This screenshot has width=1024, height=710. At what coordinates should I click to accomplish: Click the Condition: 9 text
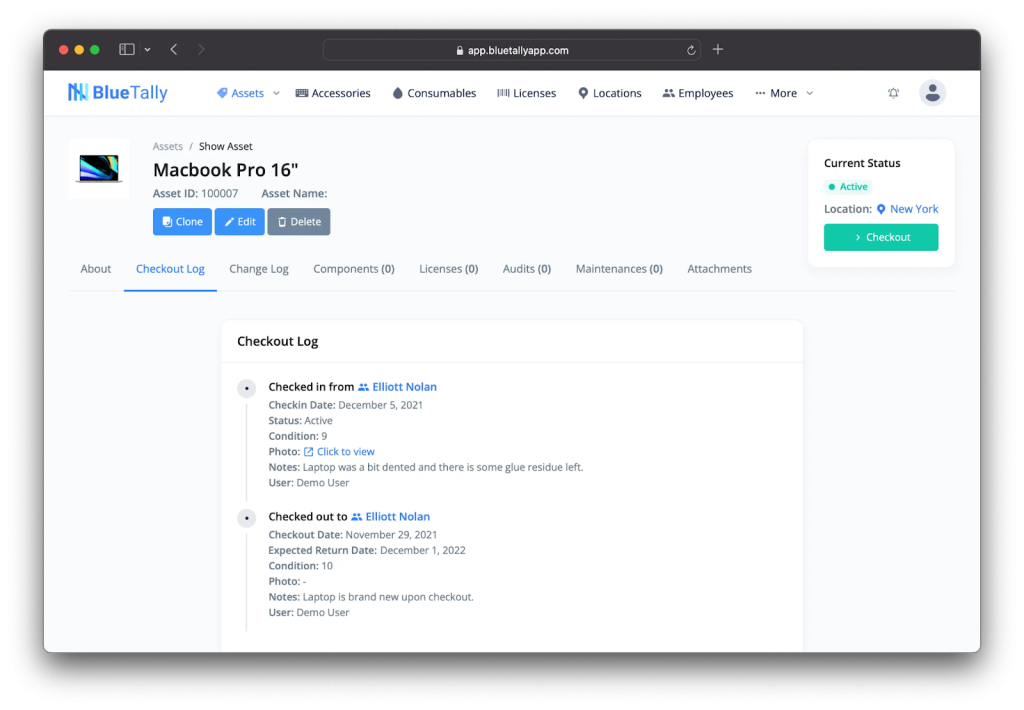298,436
